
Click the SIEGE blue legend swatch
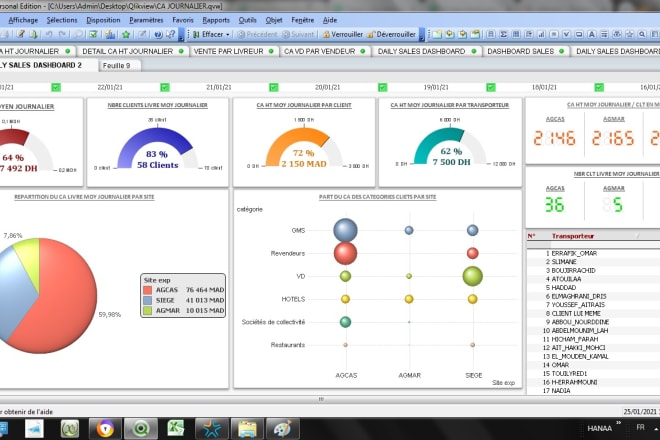[147, 300]
